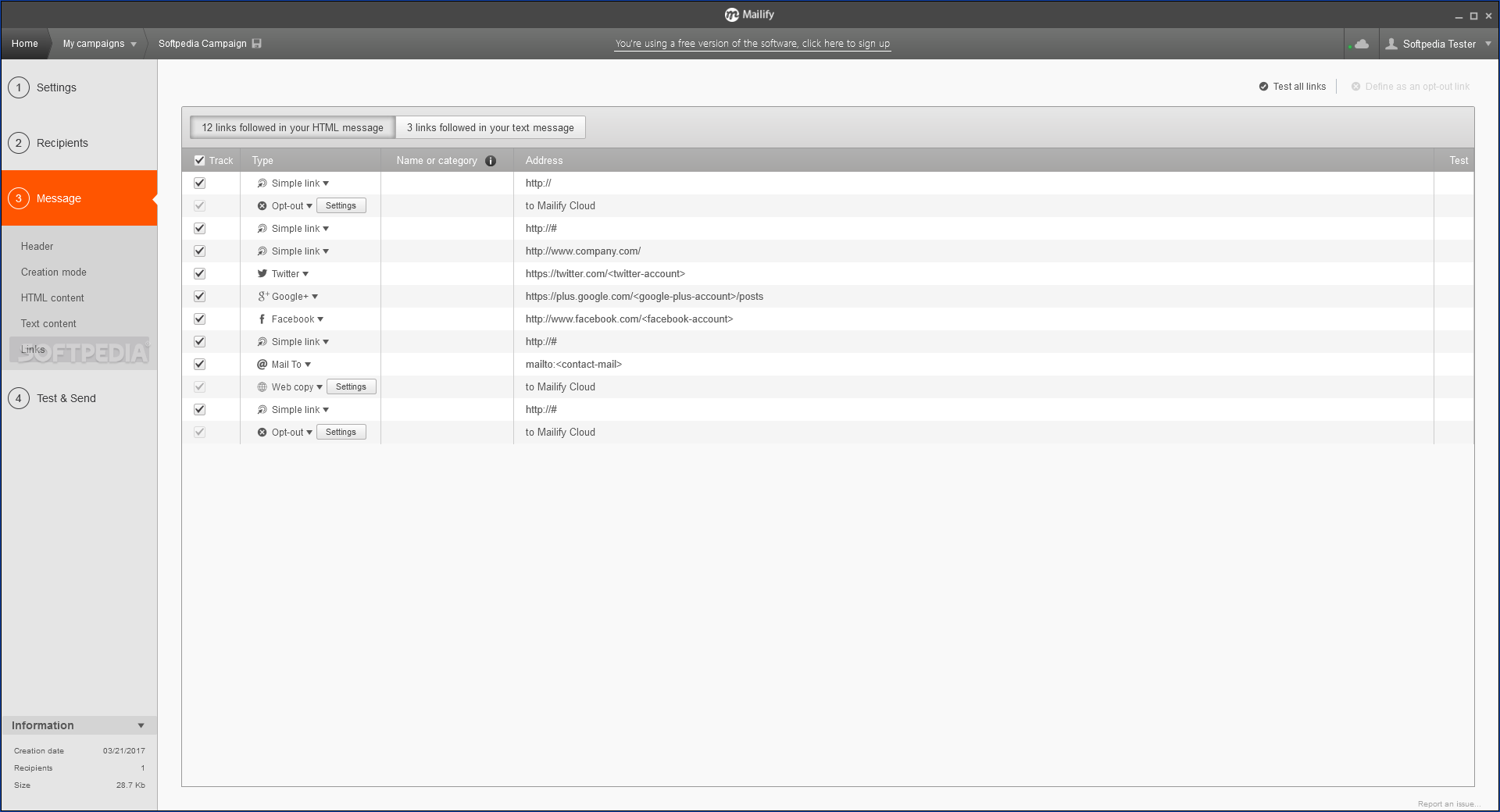
Task: Go to the Home tab
Action: point(25,44)
